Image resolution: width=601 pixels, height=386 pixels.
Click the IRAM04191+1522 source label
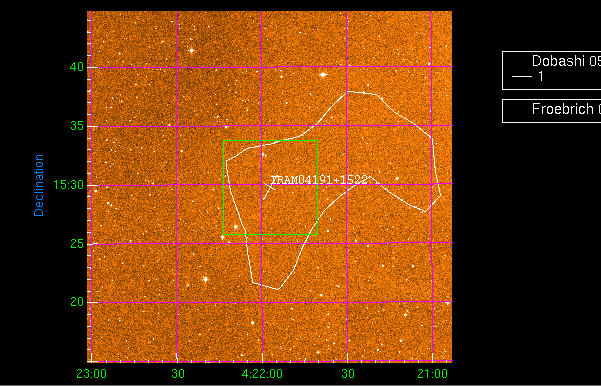pyautogui.click(x=319, y=180)
